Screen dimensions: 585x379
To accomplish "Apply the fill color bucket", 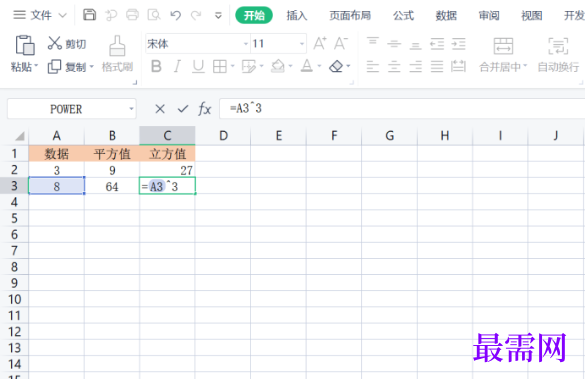I will [x=278, y=66].
